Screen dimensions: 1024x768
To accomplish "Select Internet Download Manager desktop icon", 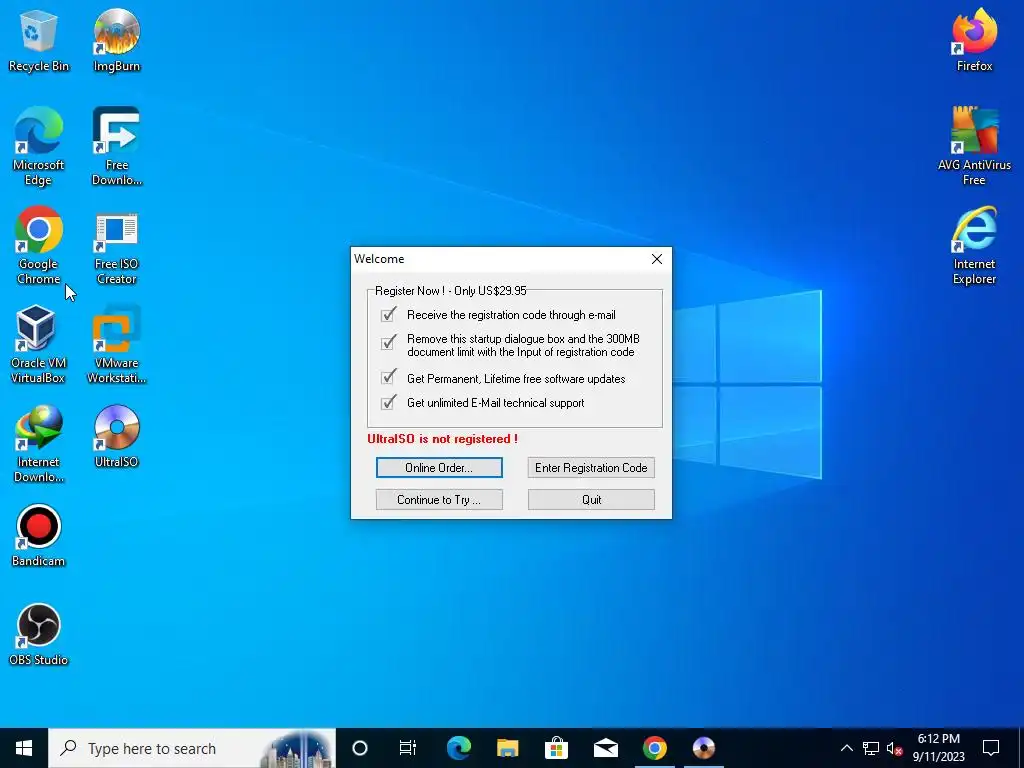I will 39,444.
